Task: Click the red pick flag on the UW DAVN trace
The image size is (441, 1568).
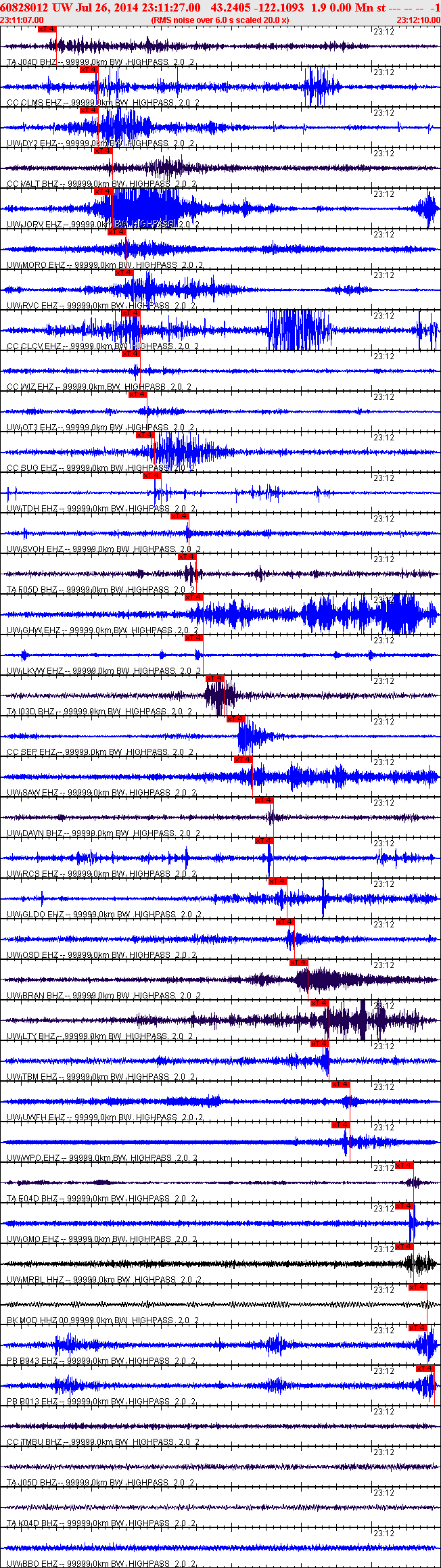Action: click(x=264, y=800)
